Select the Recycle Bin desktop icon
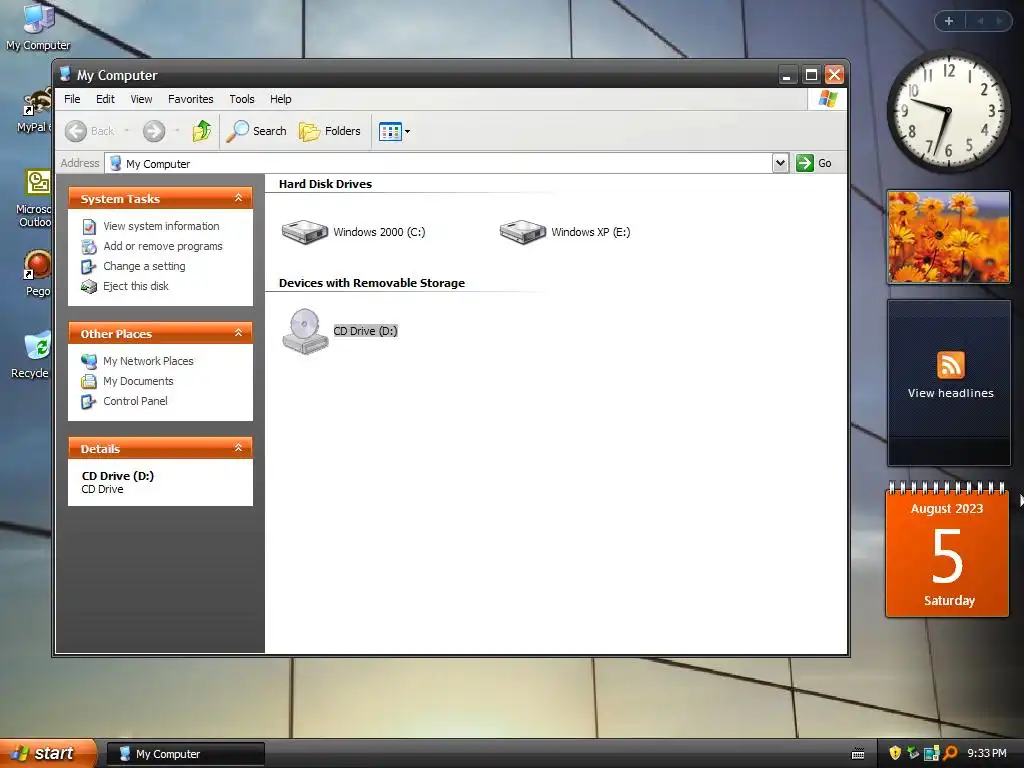The image size is (1024, 768). [x=31, y=356]
